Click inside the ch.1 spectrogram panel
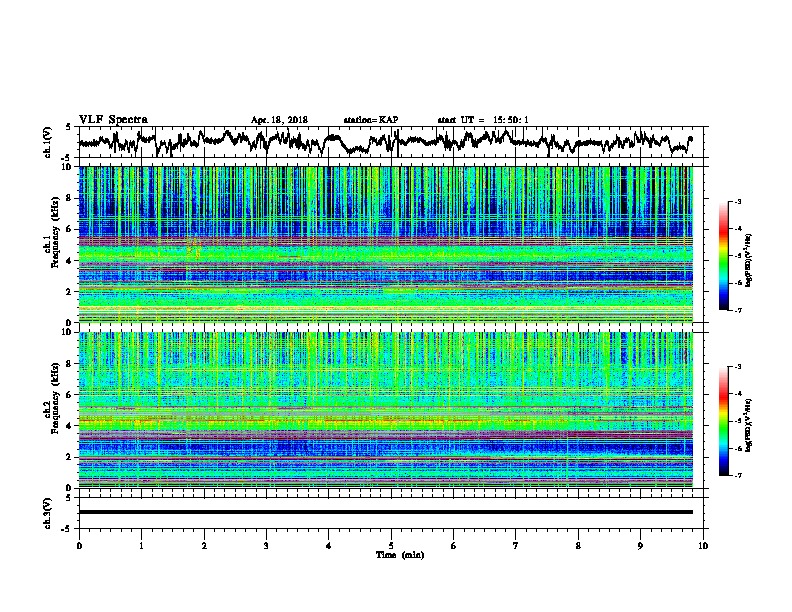Screen dimensions: 792x612 [386, 244]
